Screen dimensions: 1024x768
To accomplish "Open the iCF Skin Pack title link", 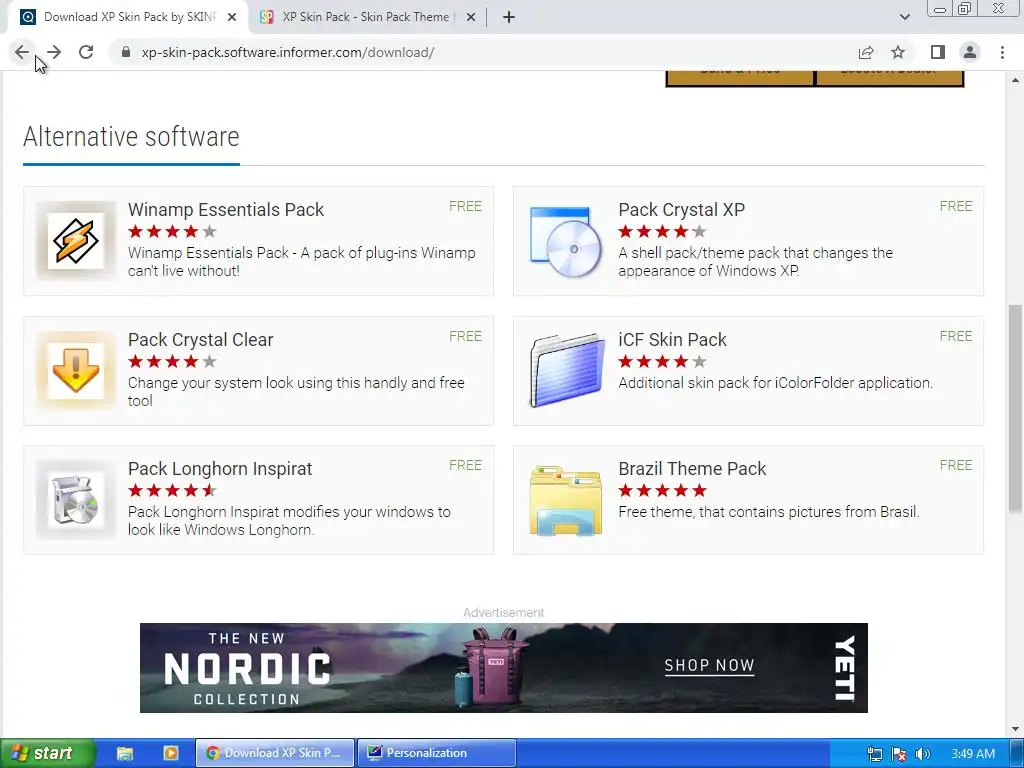I will coord(673,340).
